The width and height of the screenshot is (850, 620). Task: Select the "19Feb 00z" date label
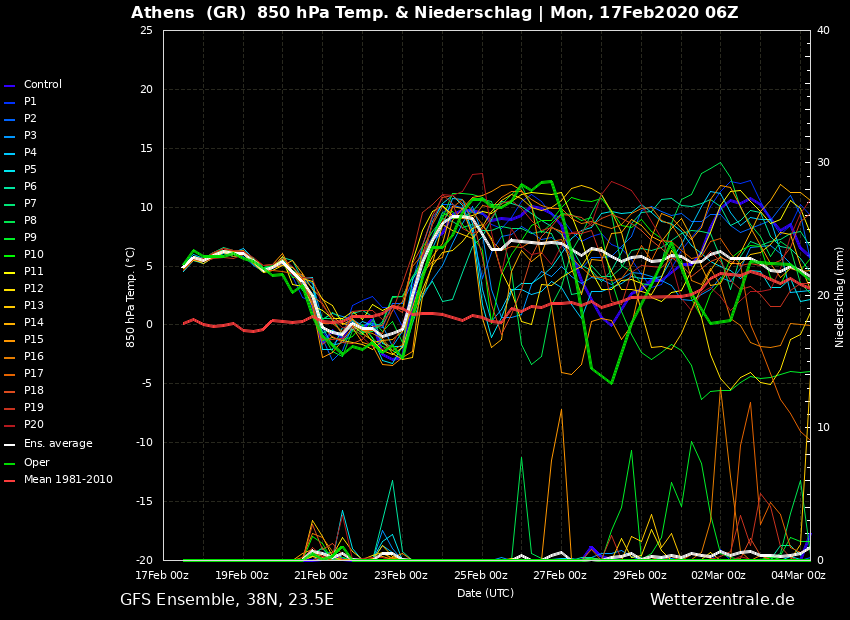coord(242,576)
